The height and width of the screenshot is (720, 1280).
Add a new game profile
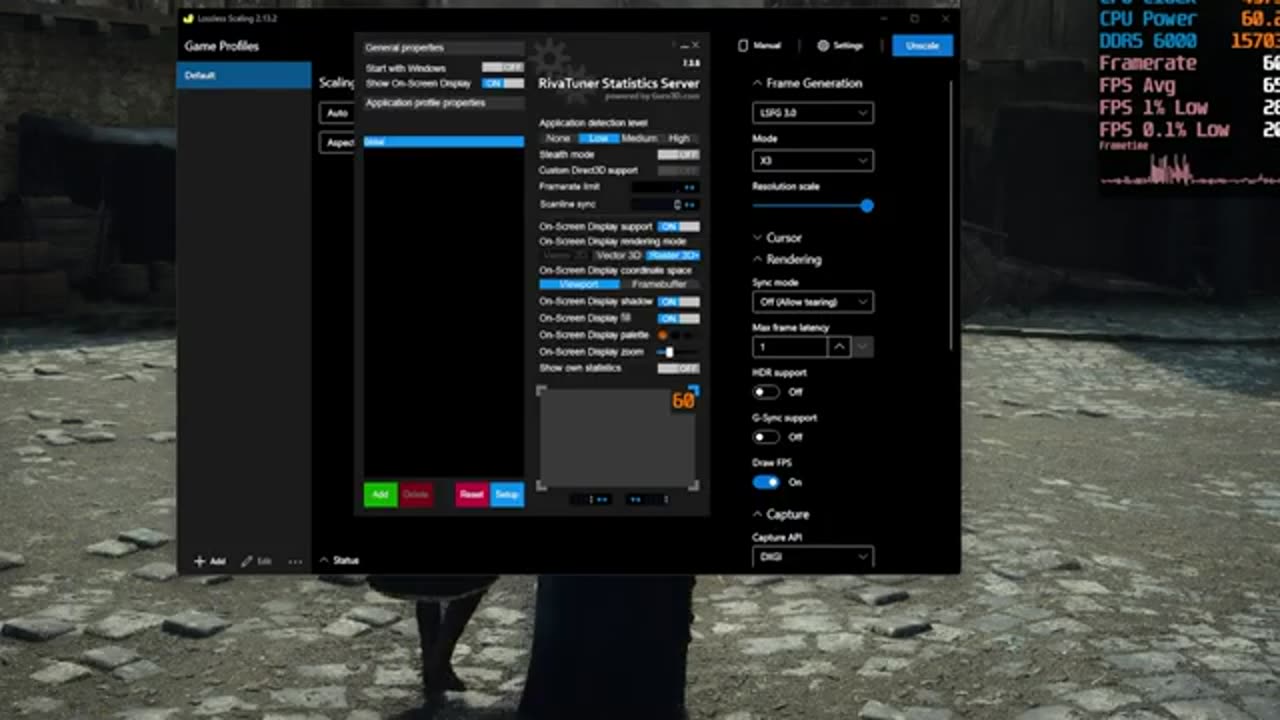pyautogui.click(x=210, y=561)
